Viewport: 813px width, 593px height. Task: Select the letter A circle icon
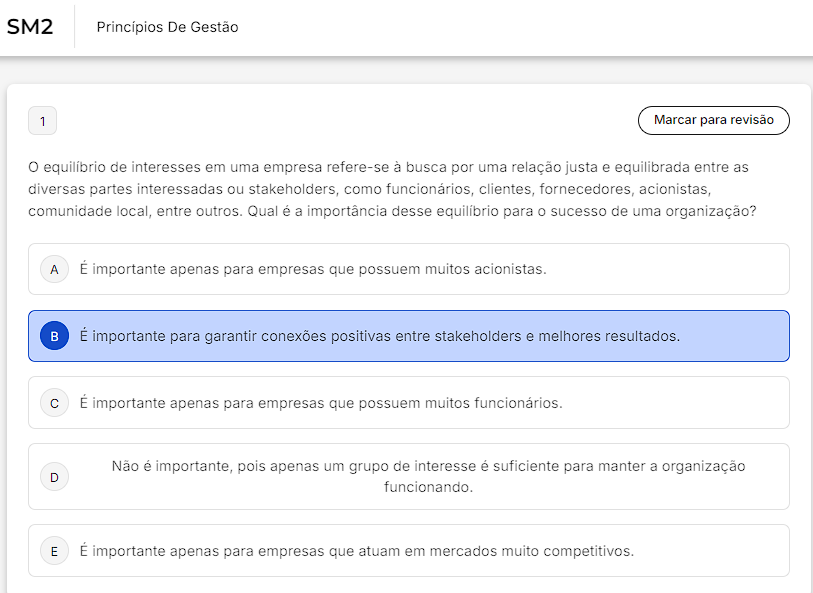[x=54, y=269]
